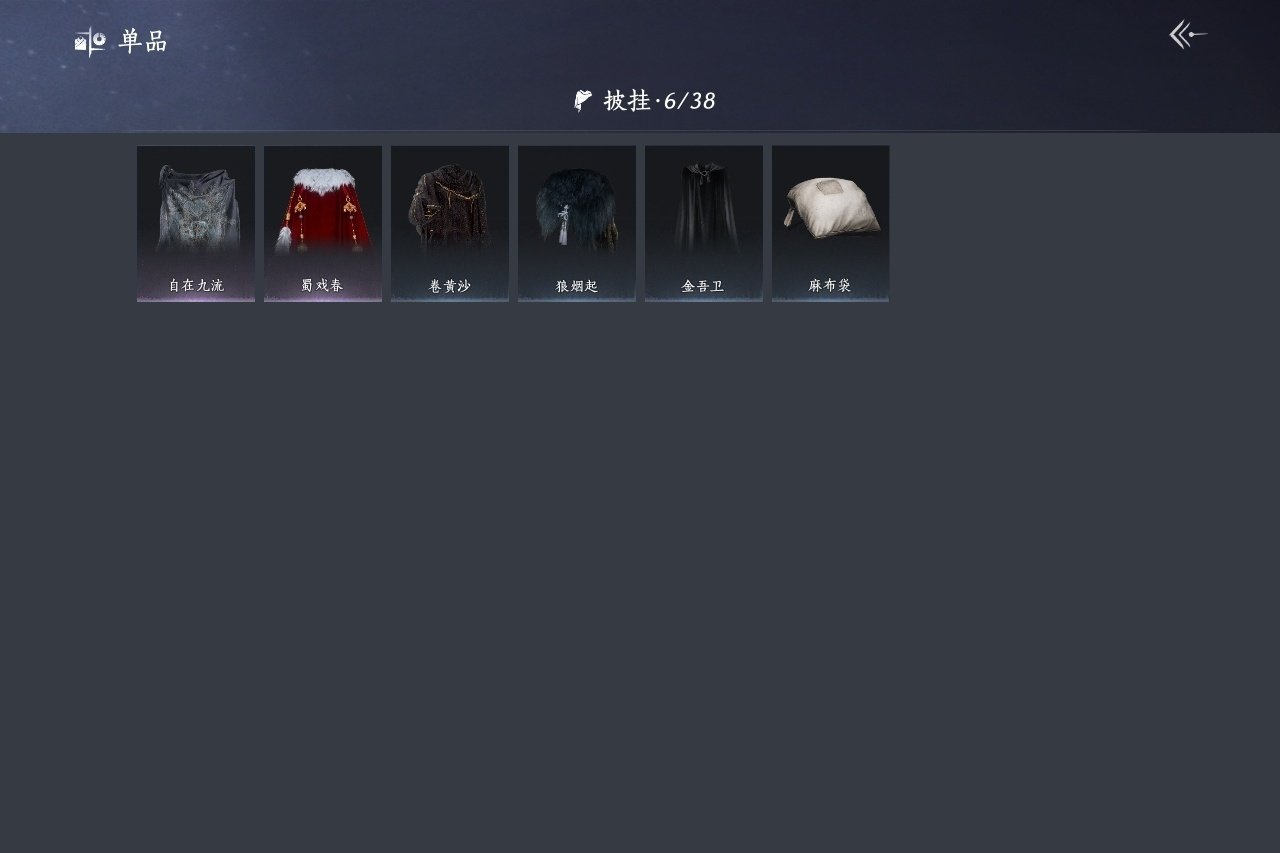Click the blue glow under 麻布袋 card

831,297
